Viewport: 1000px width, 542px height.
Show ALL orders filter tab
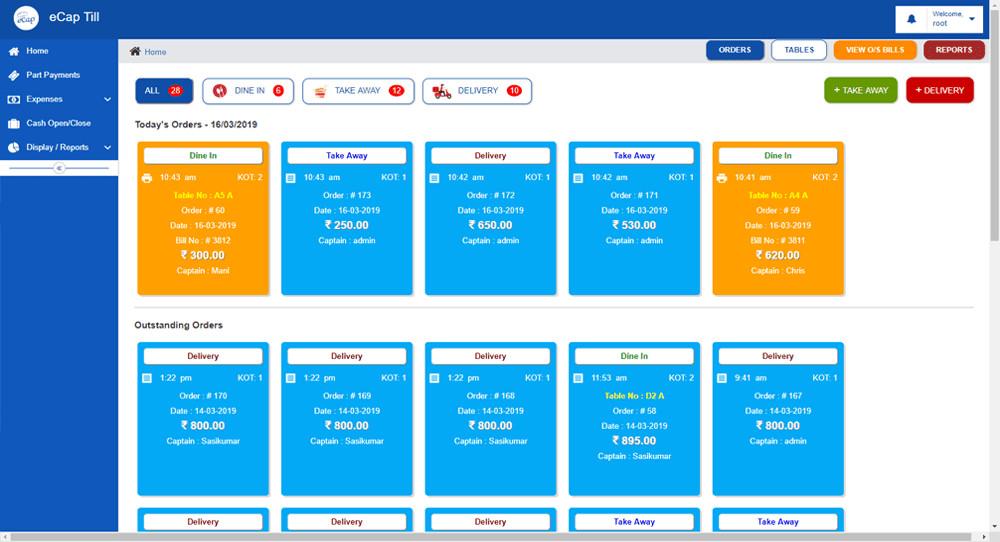coord(164,91)
